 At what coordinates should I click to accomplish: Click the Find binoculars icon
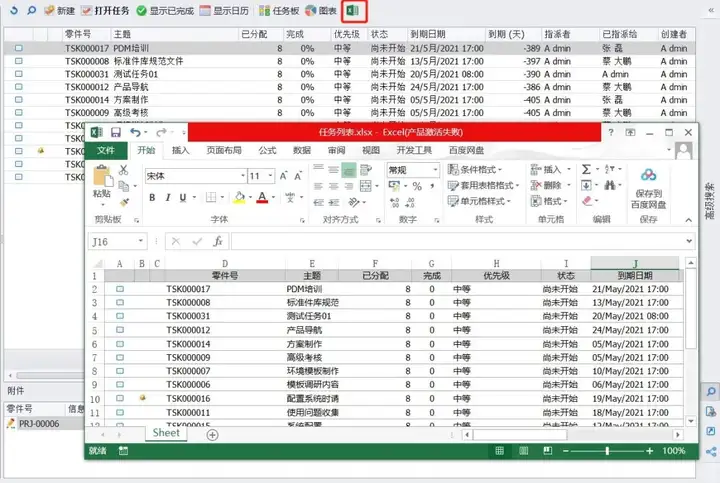point(610,185)
